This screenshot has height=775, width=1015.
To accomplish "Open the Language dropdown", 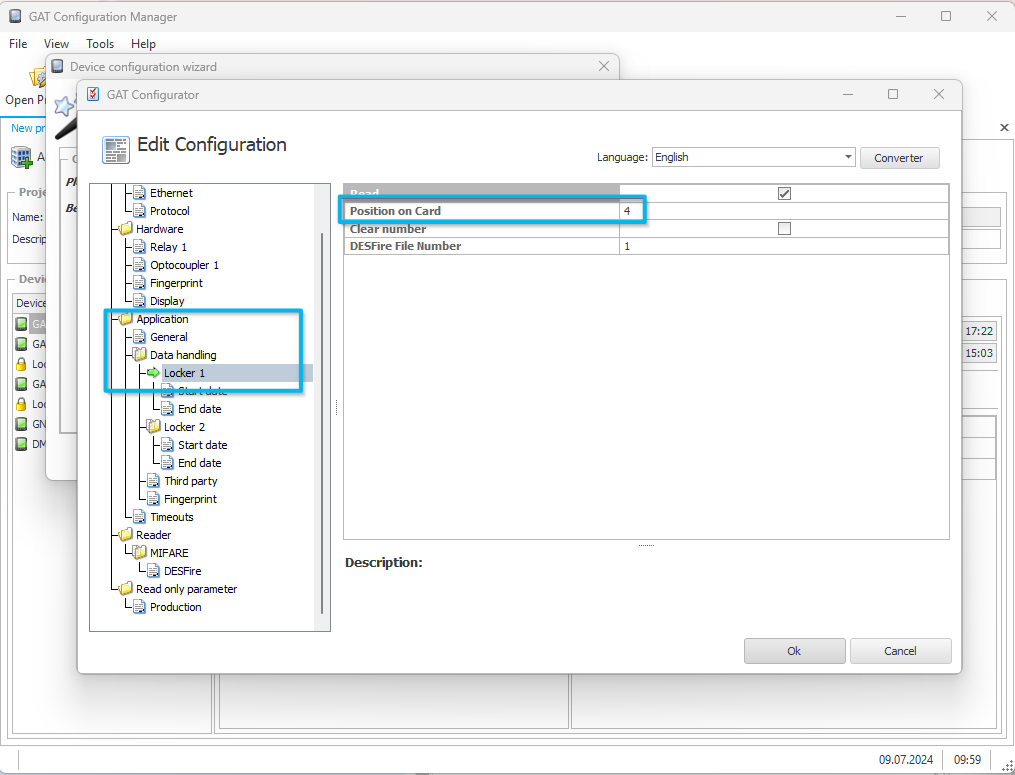I will 753,157.
